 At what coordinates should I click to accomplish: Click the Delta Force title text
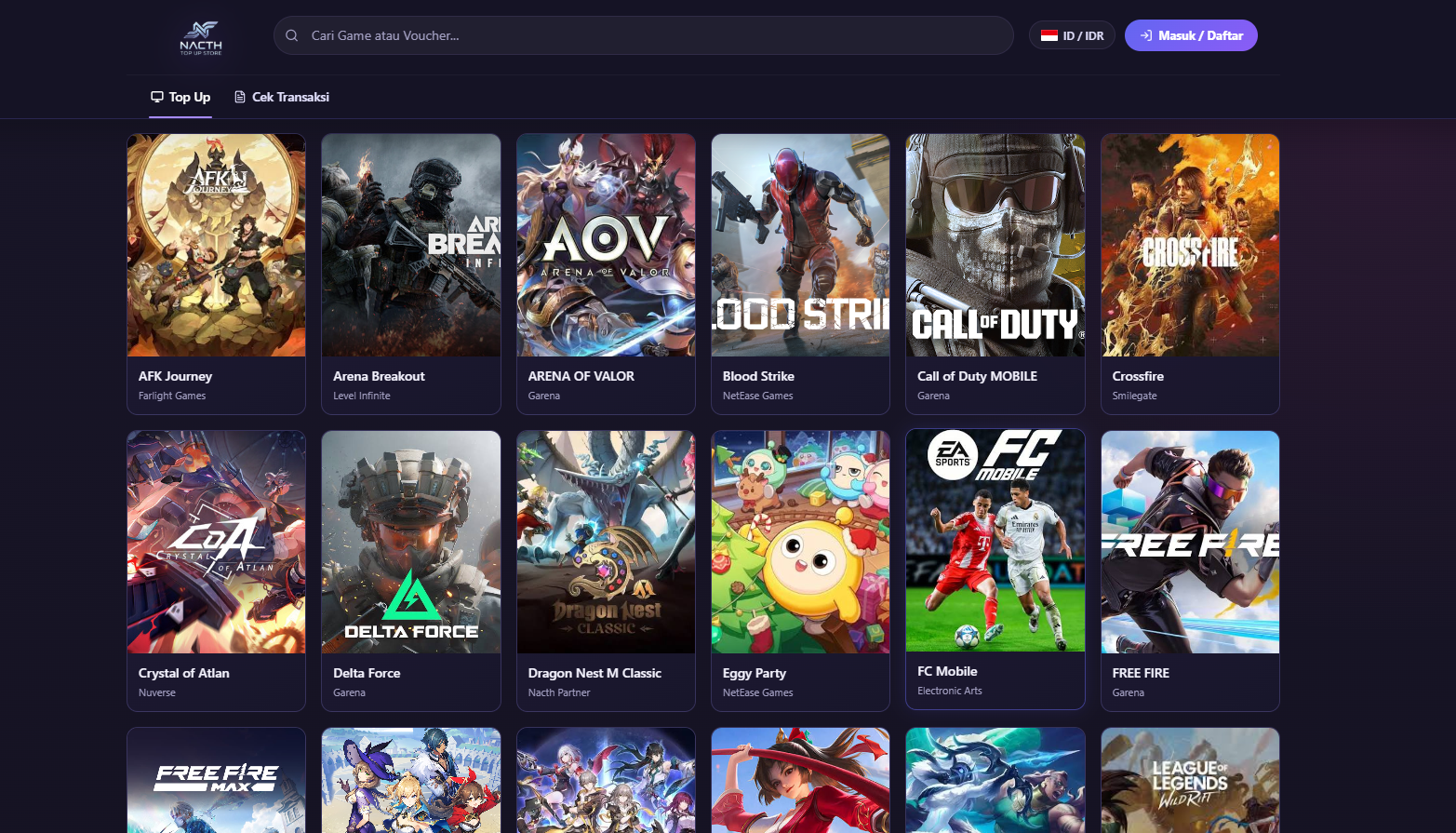[x=367, y=673]
